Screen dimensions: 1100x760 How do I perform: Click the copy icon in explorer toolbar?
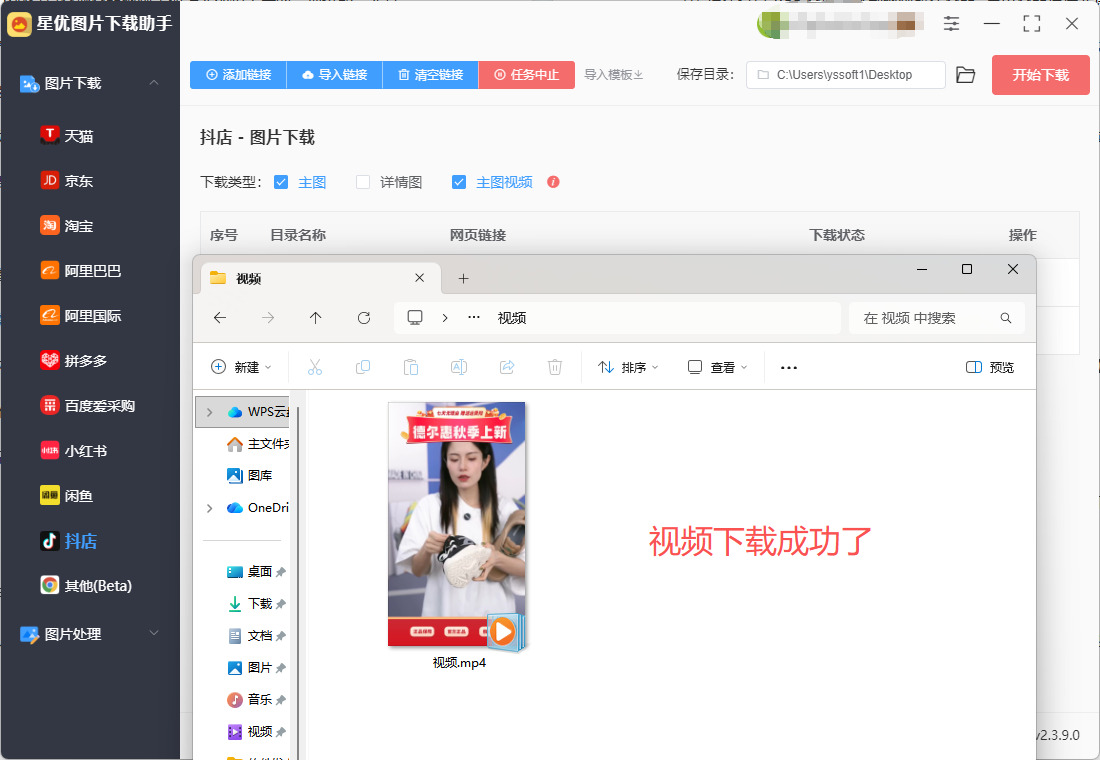363,367
